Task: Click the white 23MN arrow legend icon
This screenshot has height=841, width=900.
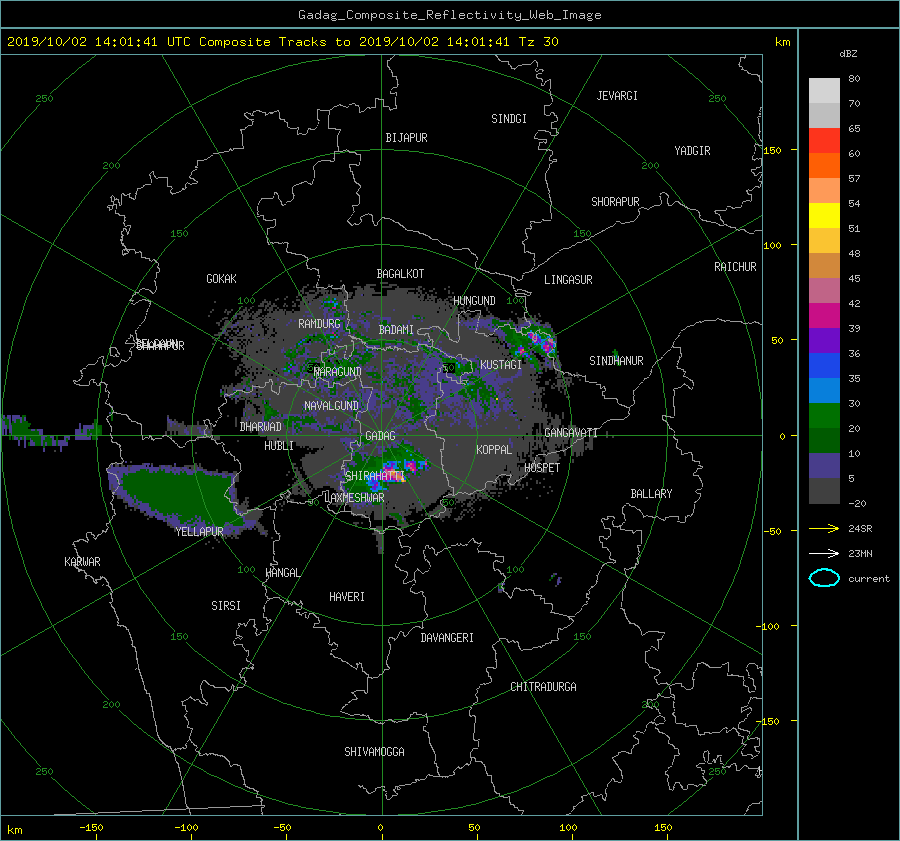Action: tap(824, 553)
